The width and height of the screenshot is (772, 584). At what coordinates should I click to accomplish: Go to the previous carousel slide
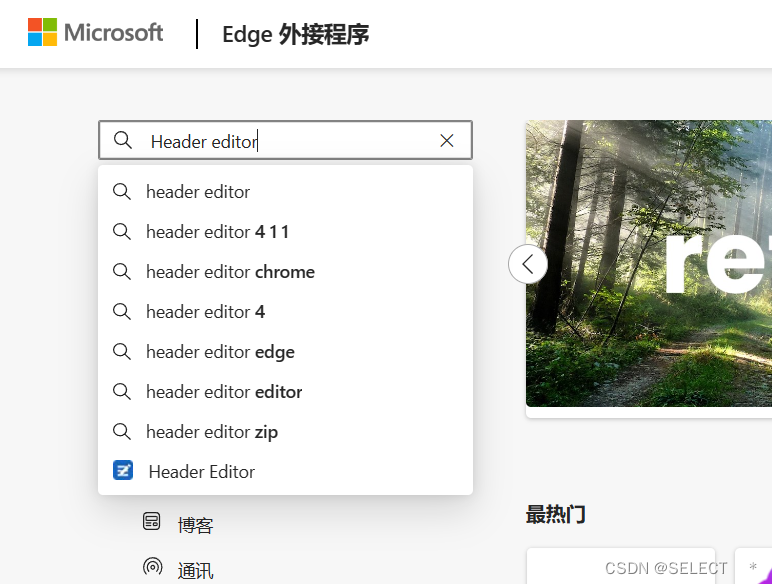[x=528, y=264]
